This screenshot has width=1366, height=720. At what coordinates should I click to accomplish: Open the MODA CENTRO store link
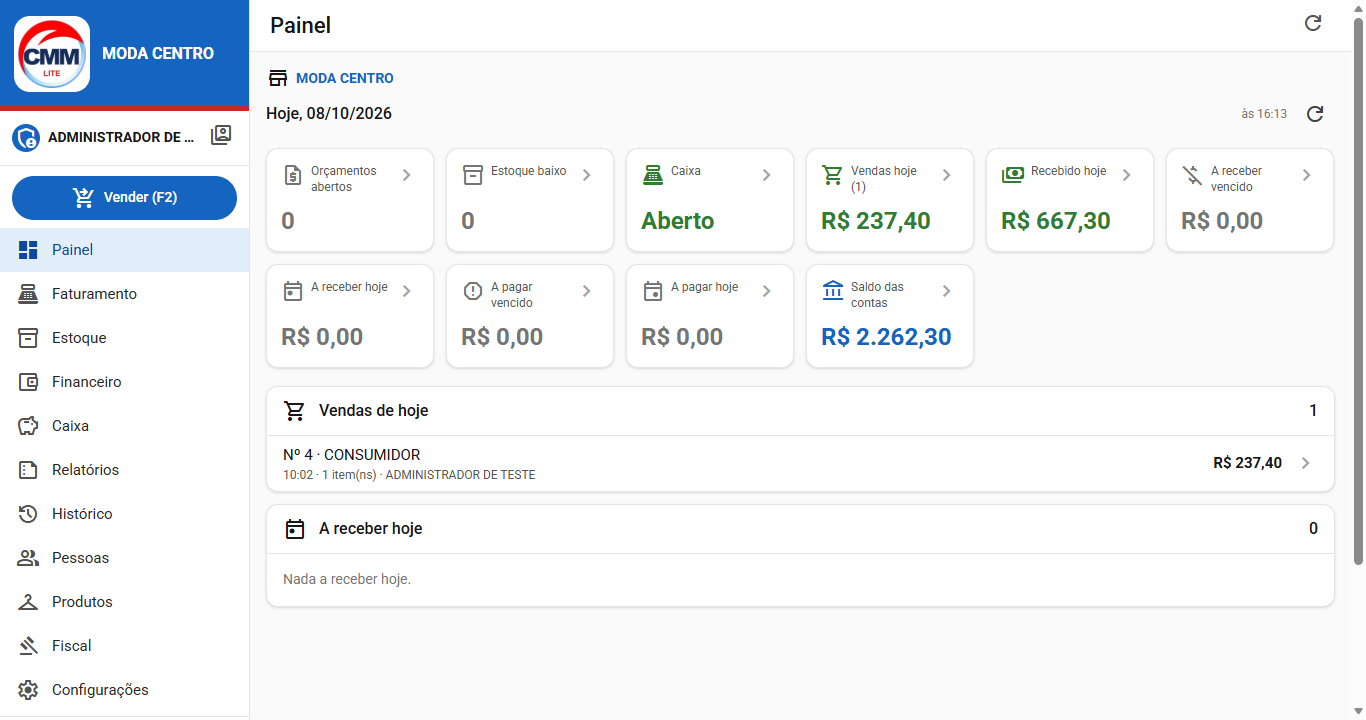click(345, 78)
